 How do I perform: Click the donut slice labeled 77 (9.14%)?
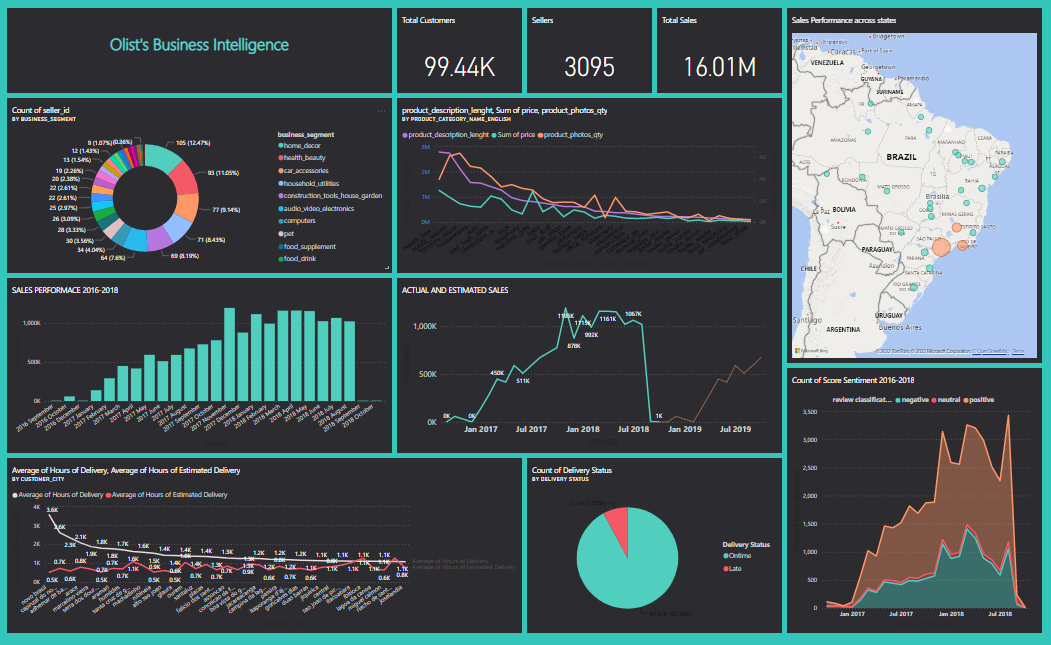(187, 208)
